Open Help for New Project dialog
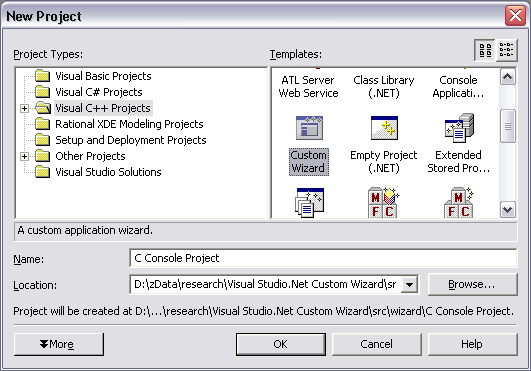 coord(472,344)
